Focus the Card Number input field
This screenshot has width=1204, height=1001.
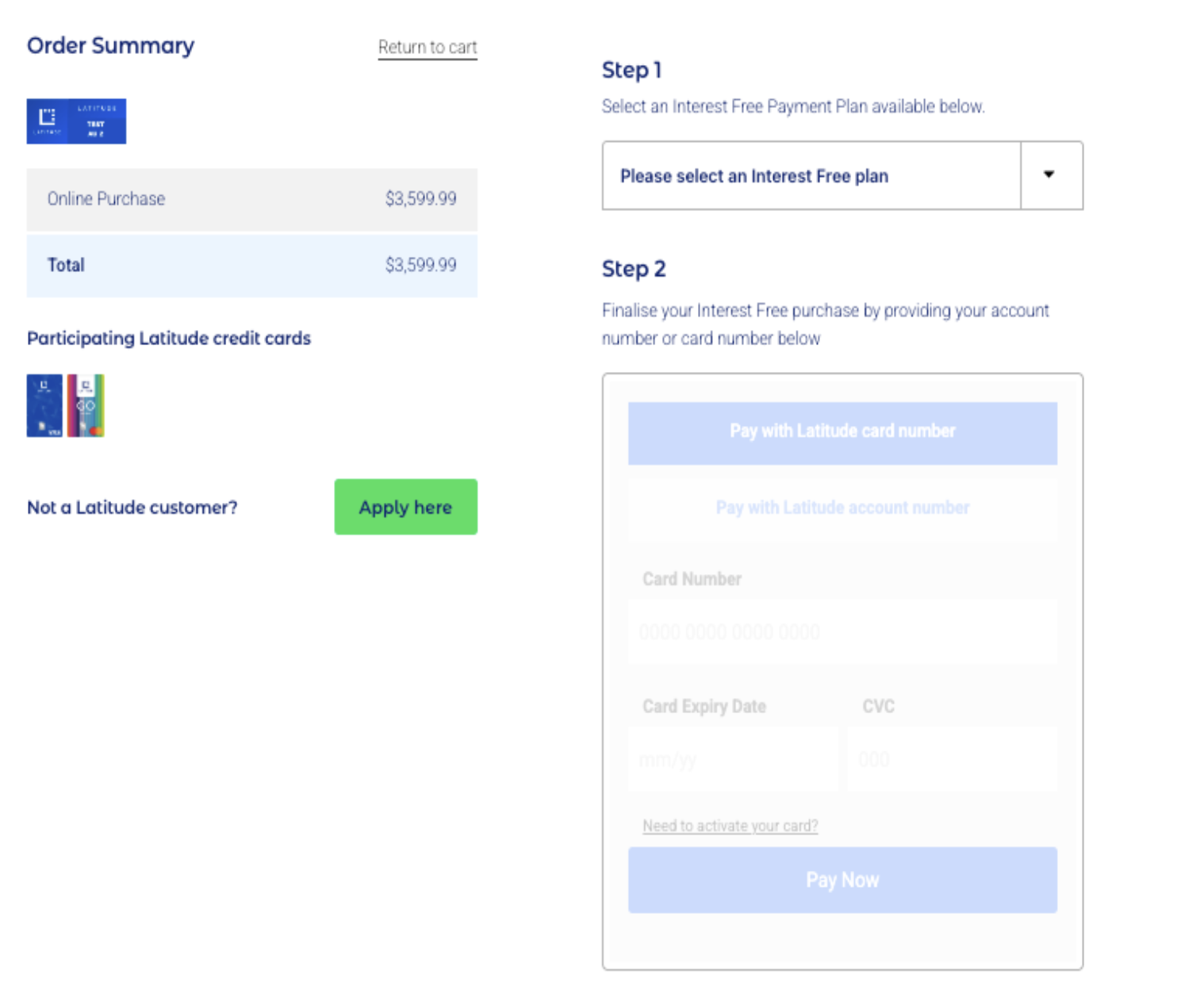(x=842, y=632)
